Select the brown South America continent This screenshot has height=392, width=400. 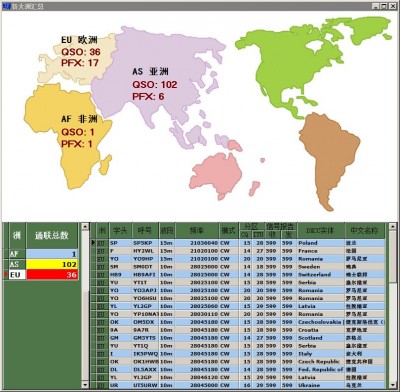coord(328,157)
